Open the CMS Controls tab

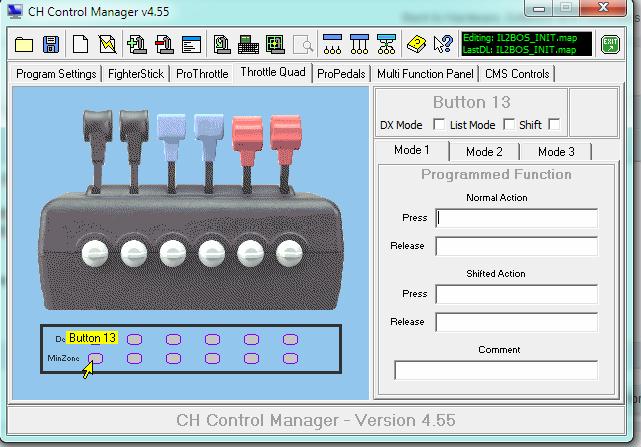(x=517, y=74)
